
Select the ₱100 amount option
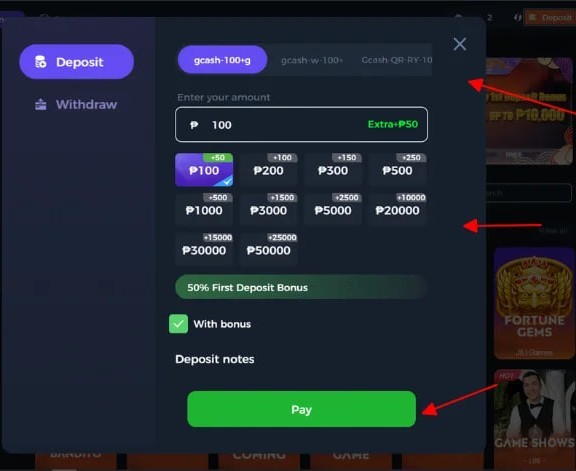[x=204, y=170]
